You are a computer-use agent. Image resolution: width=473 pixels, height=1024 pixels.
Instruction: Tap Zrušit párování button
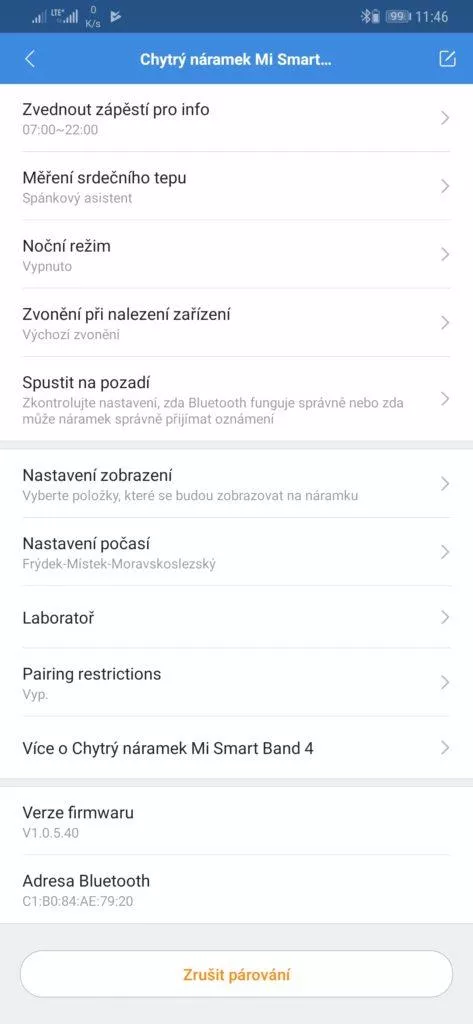(x=236, y=974)
